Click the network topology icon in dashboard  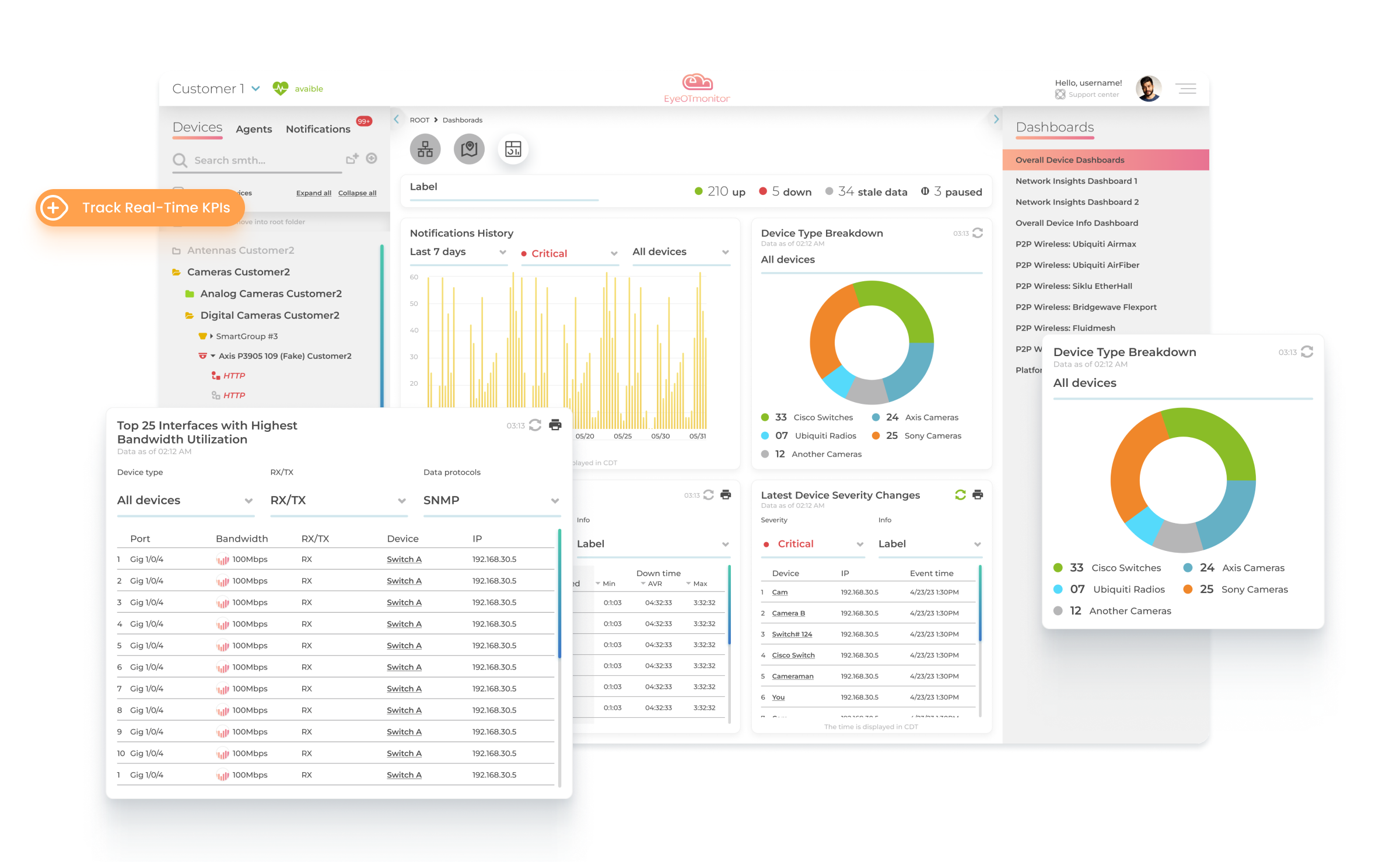424,148
